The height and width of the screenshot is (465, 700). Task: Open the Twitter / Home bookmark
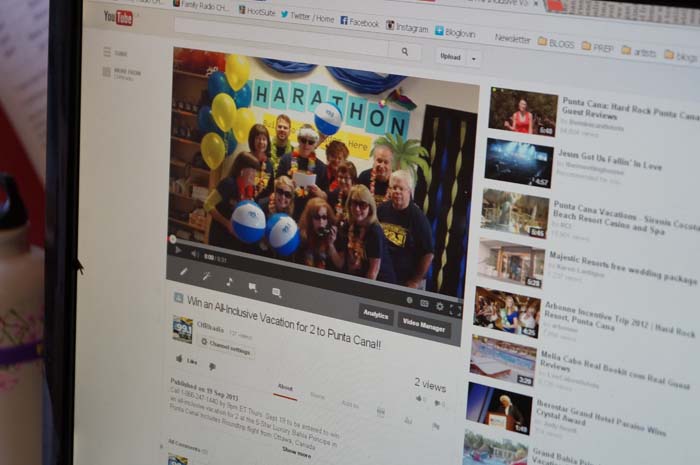pyautogui.click(x=308, y=17)
